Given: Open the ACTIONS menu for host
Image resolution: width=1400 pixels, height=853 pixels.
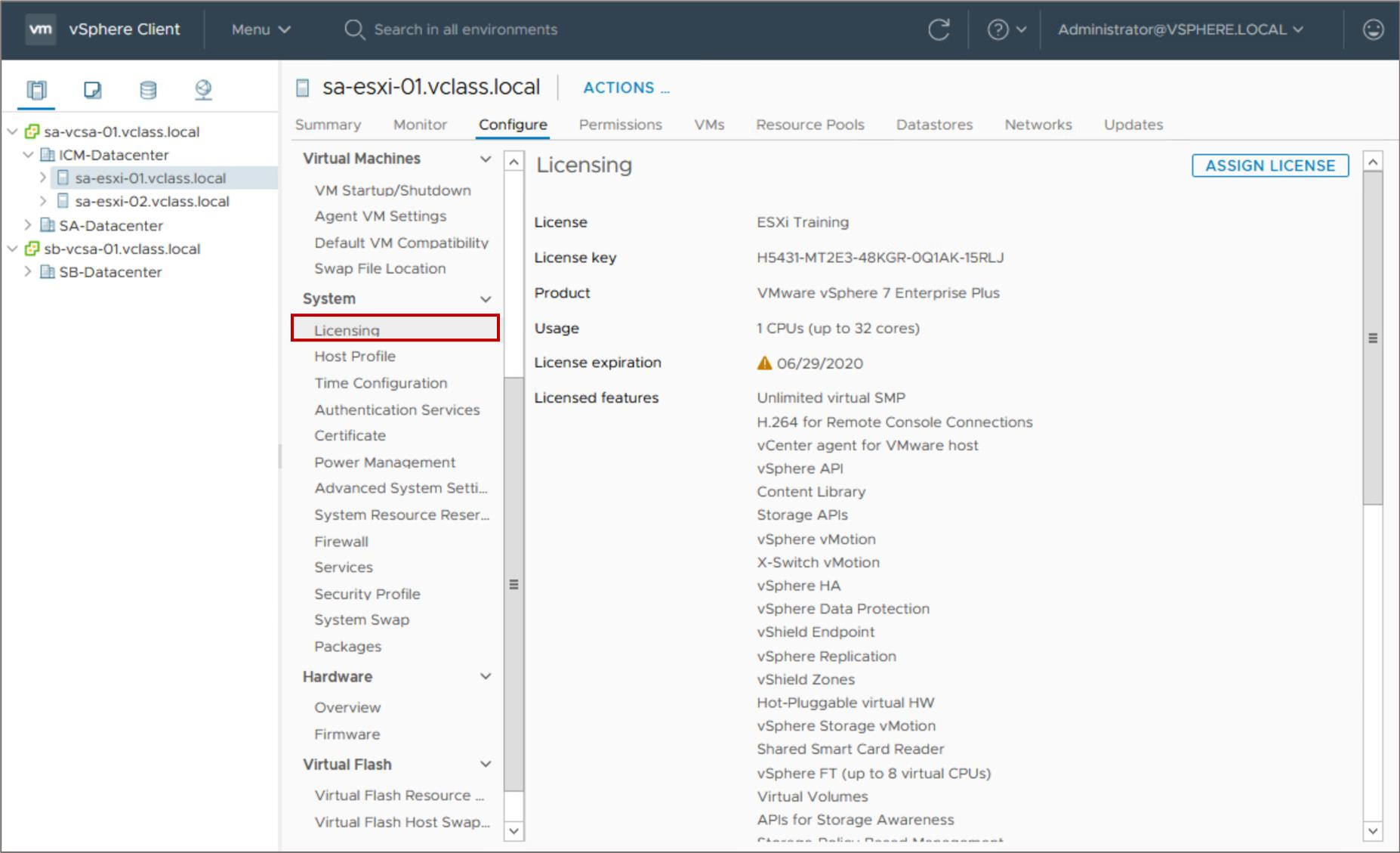Looking at the screenshot, I should click(626, 88).
